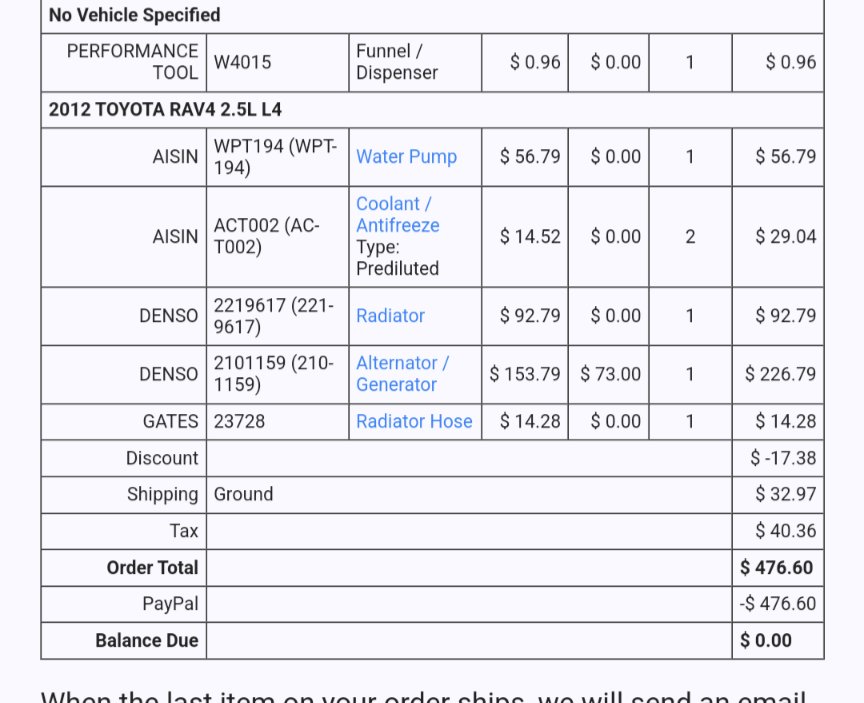Click the Tax row label
This screenshot has width=864, height=703.
coord(183,531)
